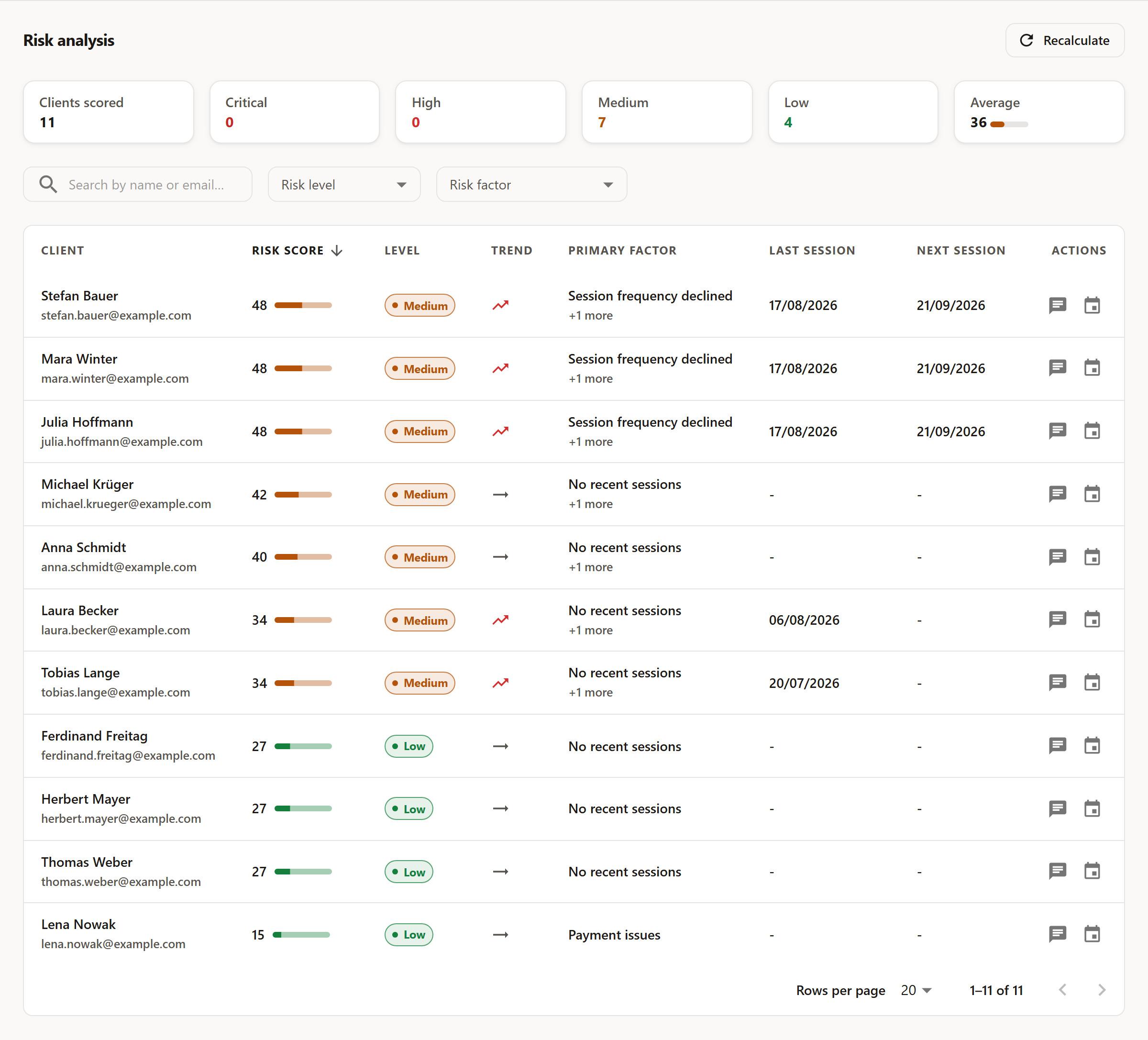Viewport: 1148px width, 1040px height.
Task: Open message icon for Stefan Bauer
Action: coord(1058,305)
